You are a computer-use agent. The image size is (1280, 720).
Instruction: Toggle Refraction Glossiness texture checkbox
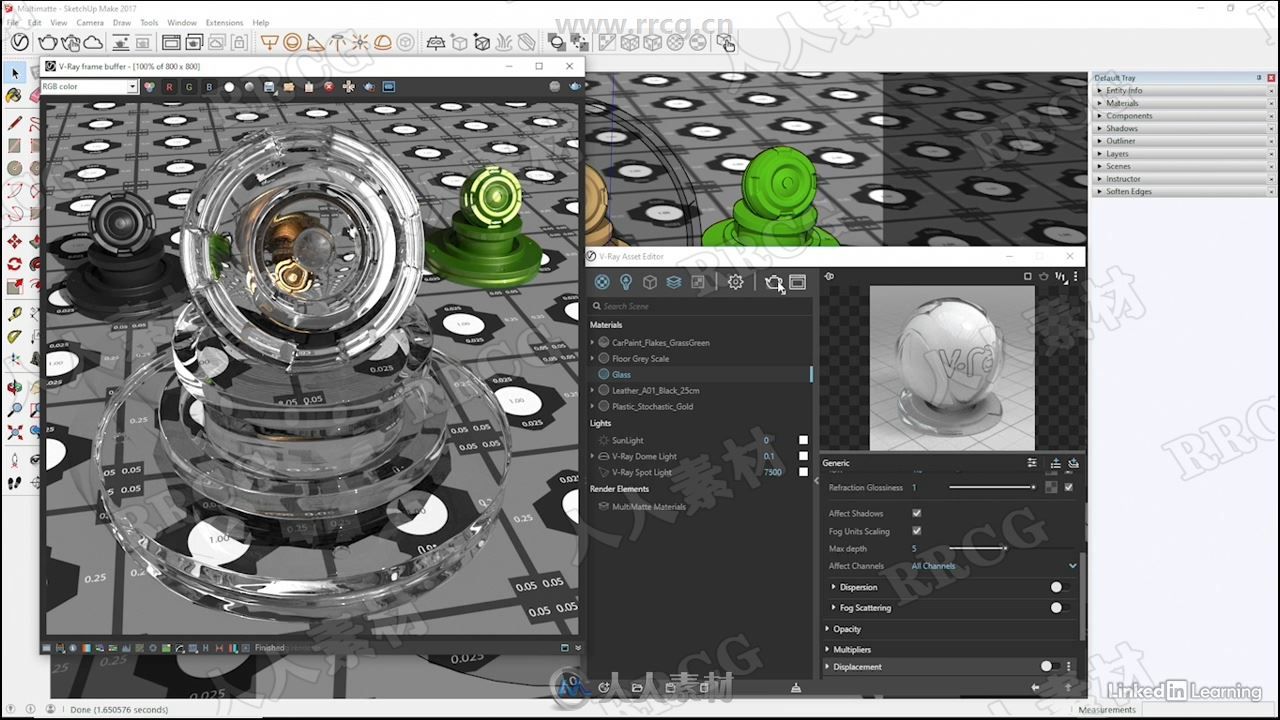[x=1068, y=487]
